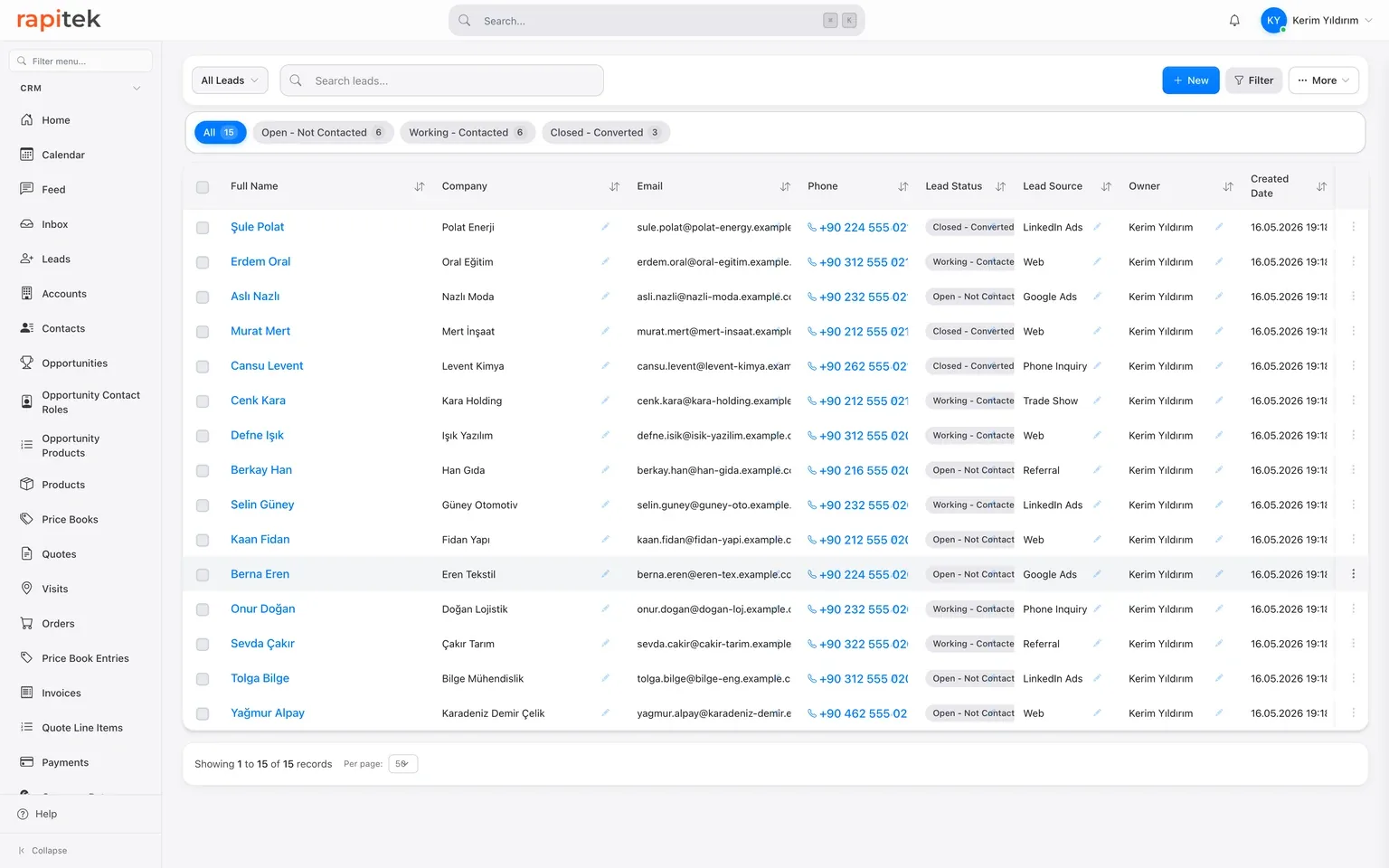The width and height of the screenshot is (1389, 868).
Task: Open the More actions dropdown
Action: click(x=1324, y=80)
